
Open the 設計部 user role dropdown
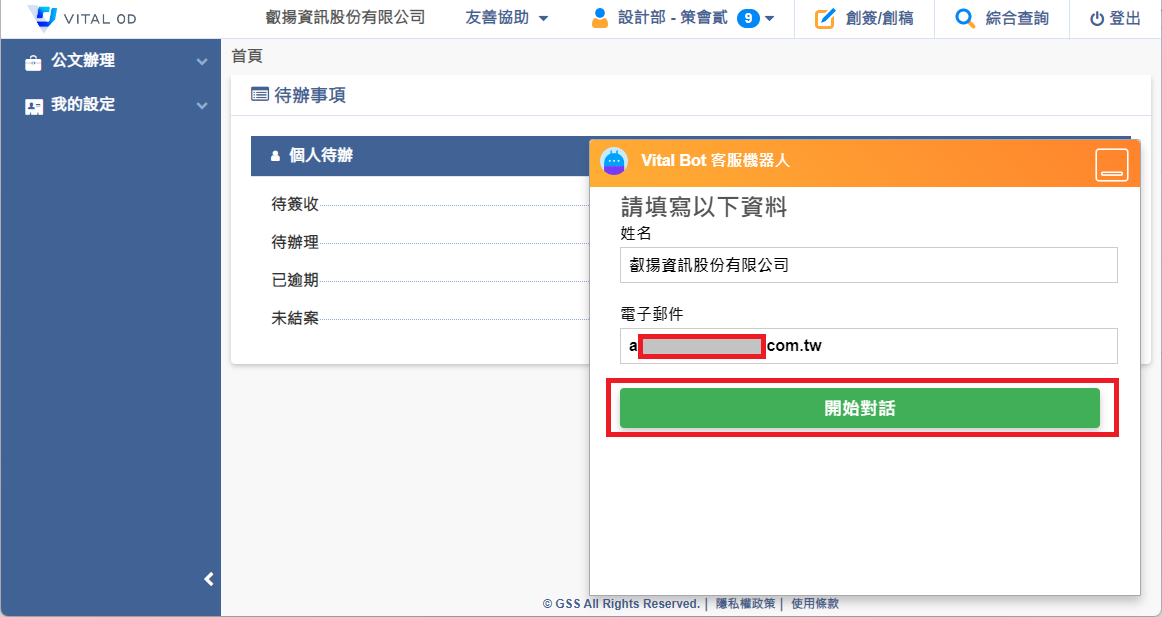coord(770,18)
